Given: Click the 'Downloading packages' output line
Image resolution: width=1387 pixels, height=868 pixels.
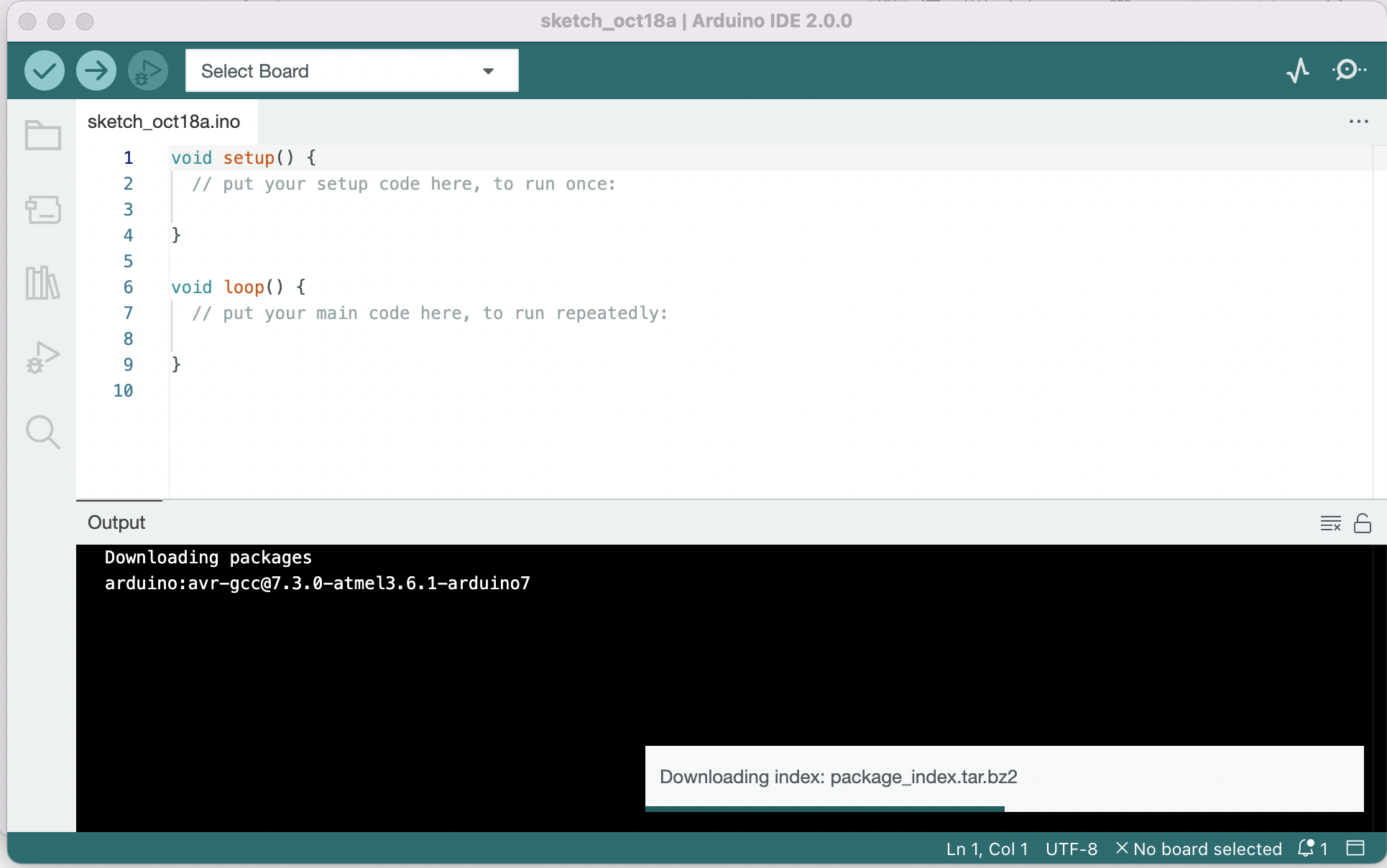Looking at the screenshot, I should point(208,557).
